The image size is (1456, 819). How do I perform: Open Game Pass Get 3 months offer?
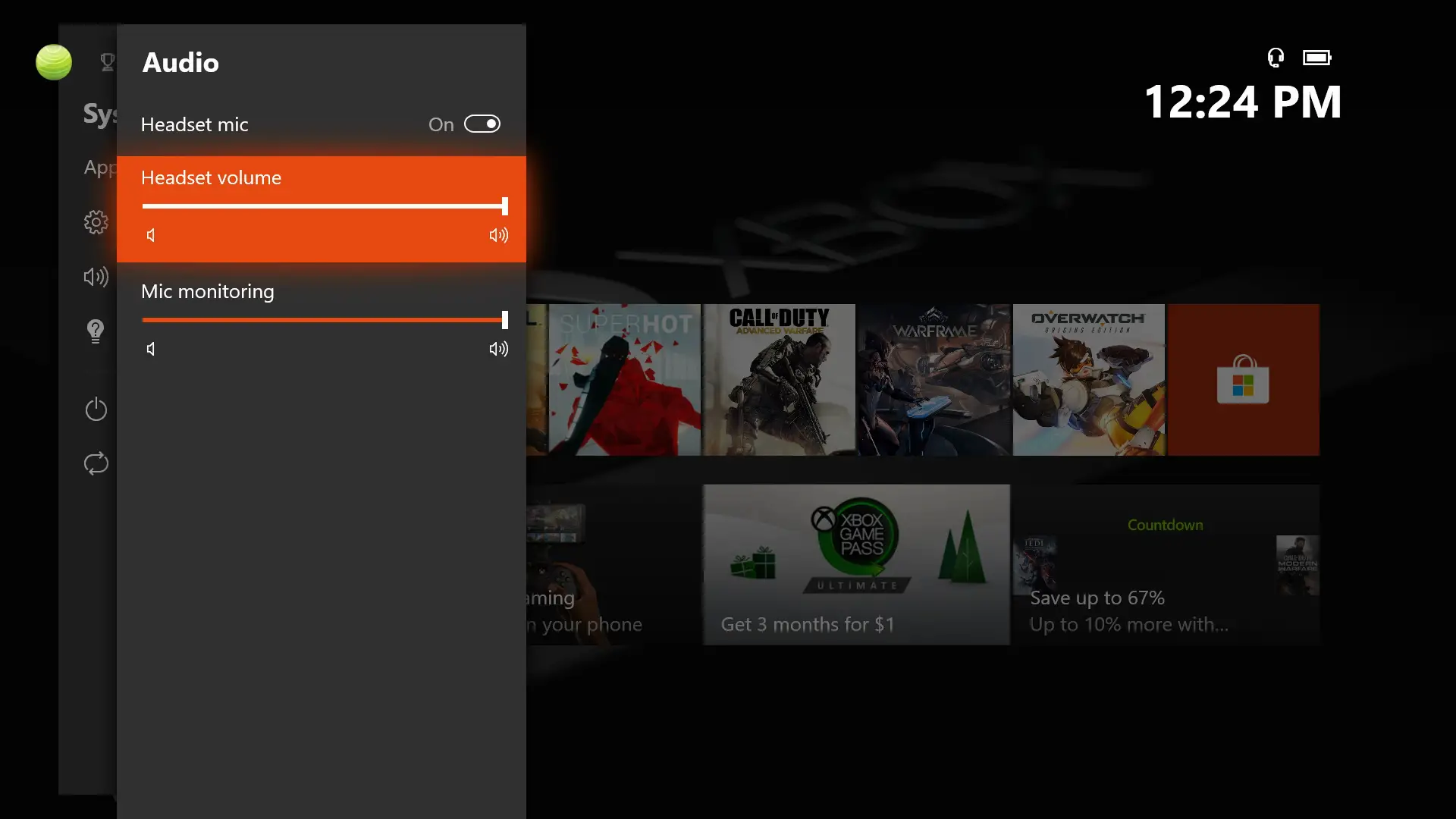(x=856, y=565)
